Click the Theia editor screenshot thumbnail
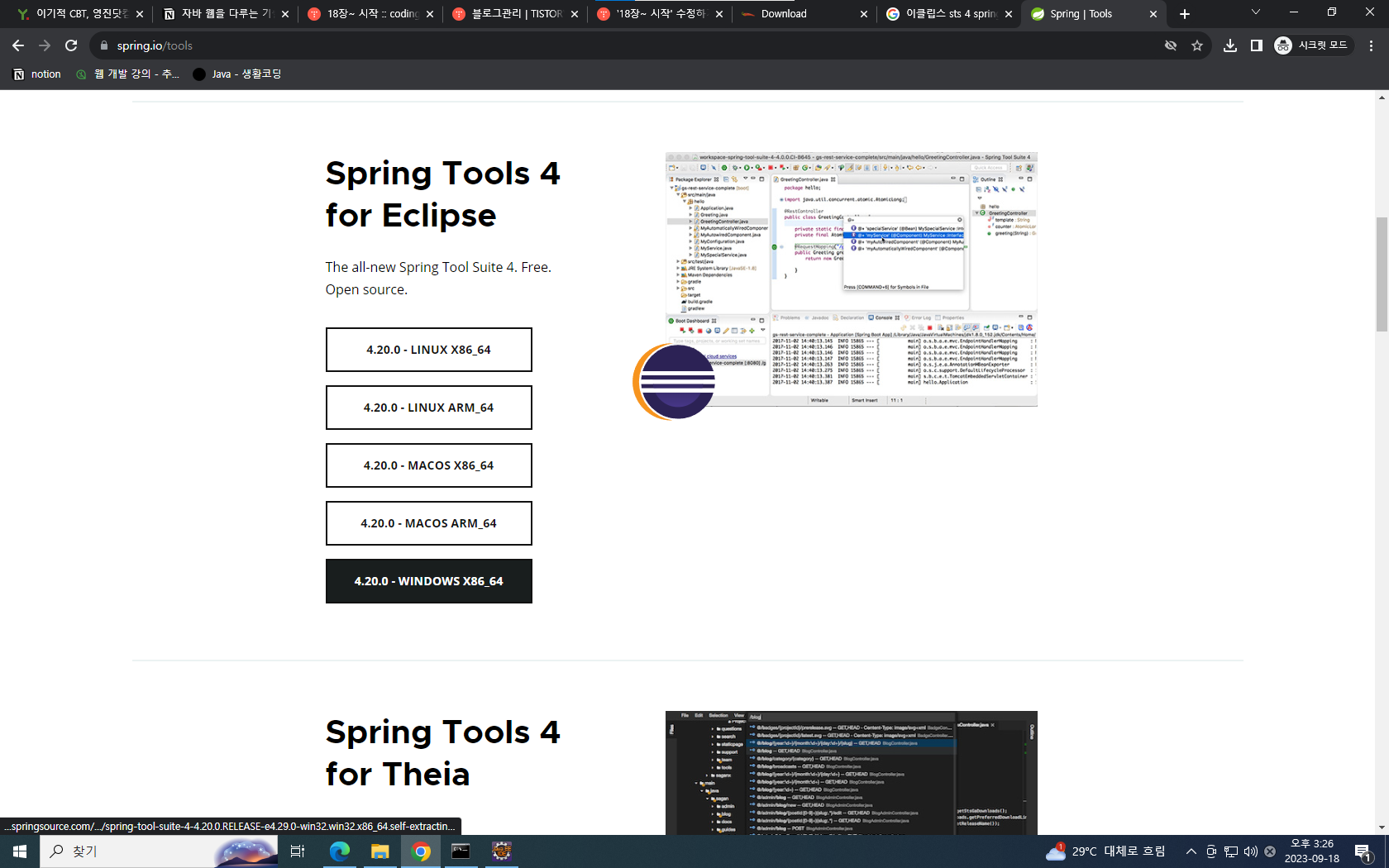1389x868 pixels. coord(851,773)
